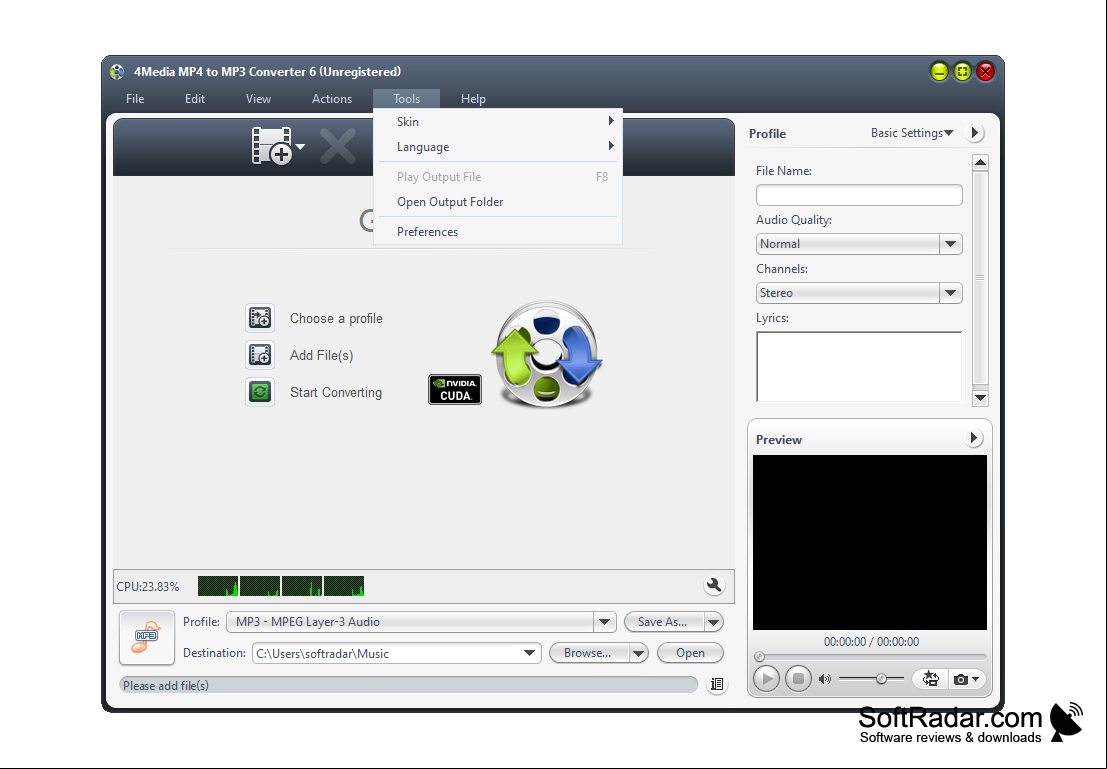Click the Play button in preview

point(766,679)
